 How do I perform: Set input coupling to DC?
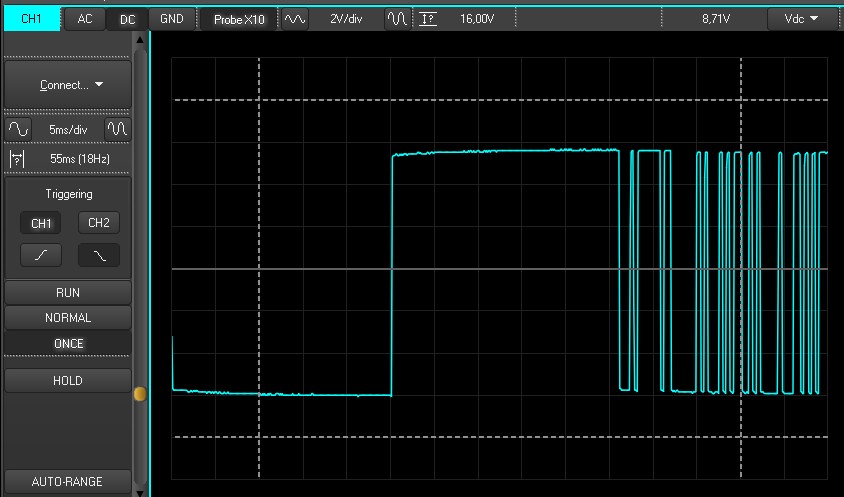pos(128,19)
